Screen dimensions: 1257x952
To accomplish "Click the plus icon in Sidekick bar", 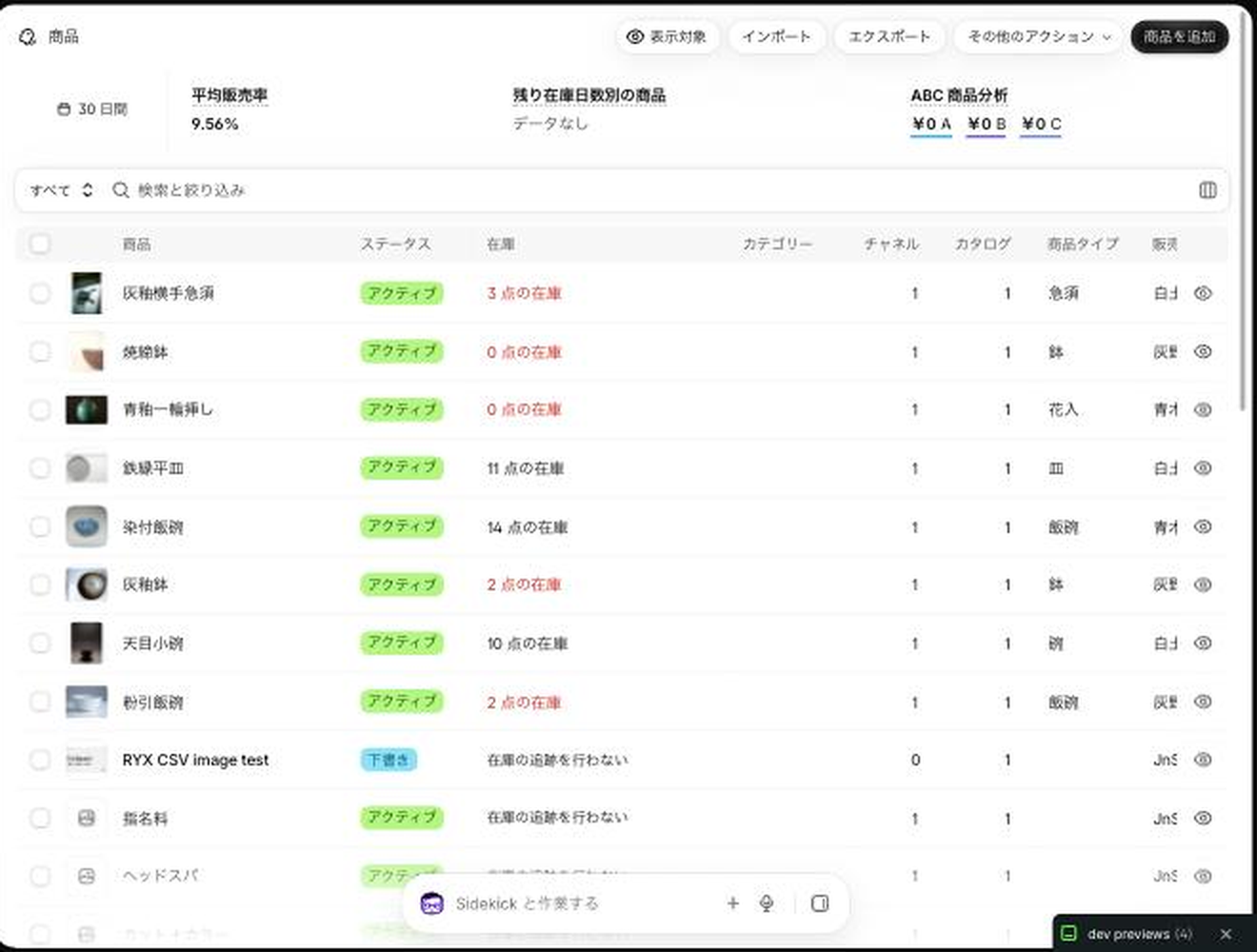I will point(733,903).
